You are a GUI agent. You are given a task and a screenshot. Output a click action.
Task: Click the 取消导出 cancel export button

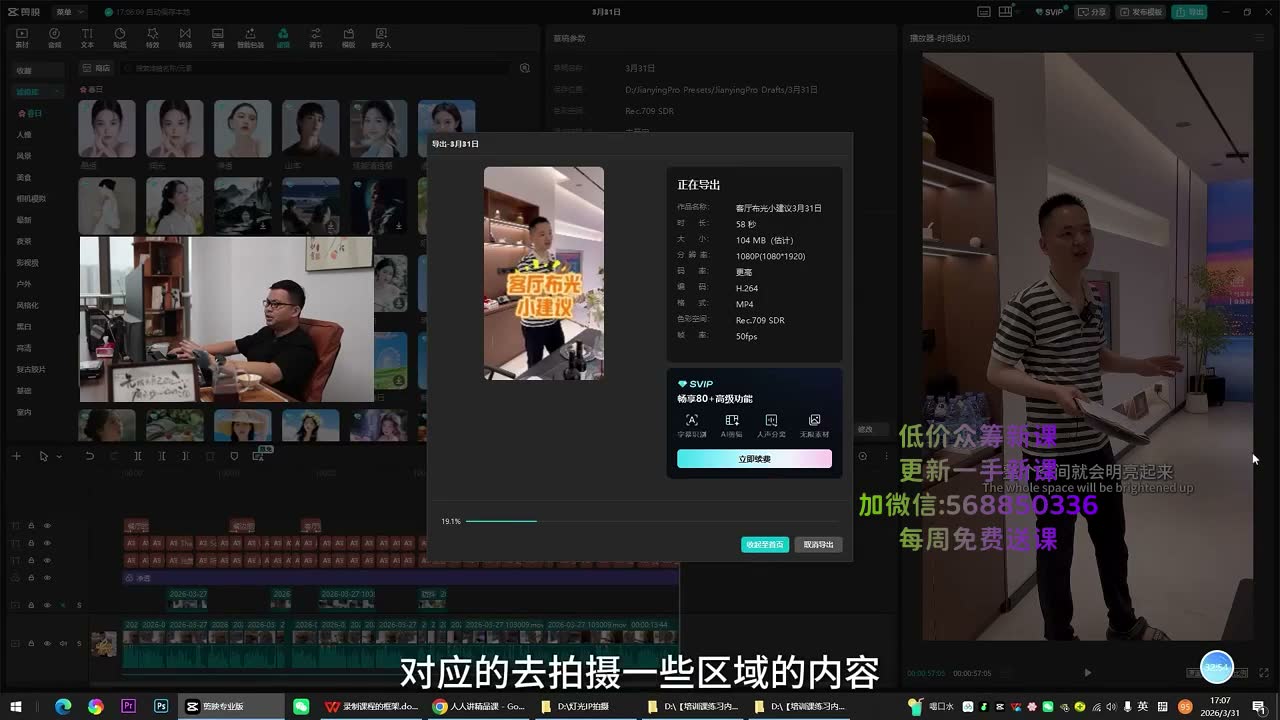[x=819, y=545]
